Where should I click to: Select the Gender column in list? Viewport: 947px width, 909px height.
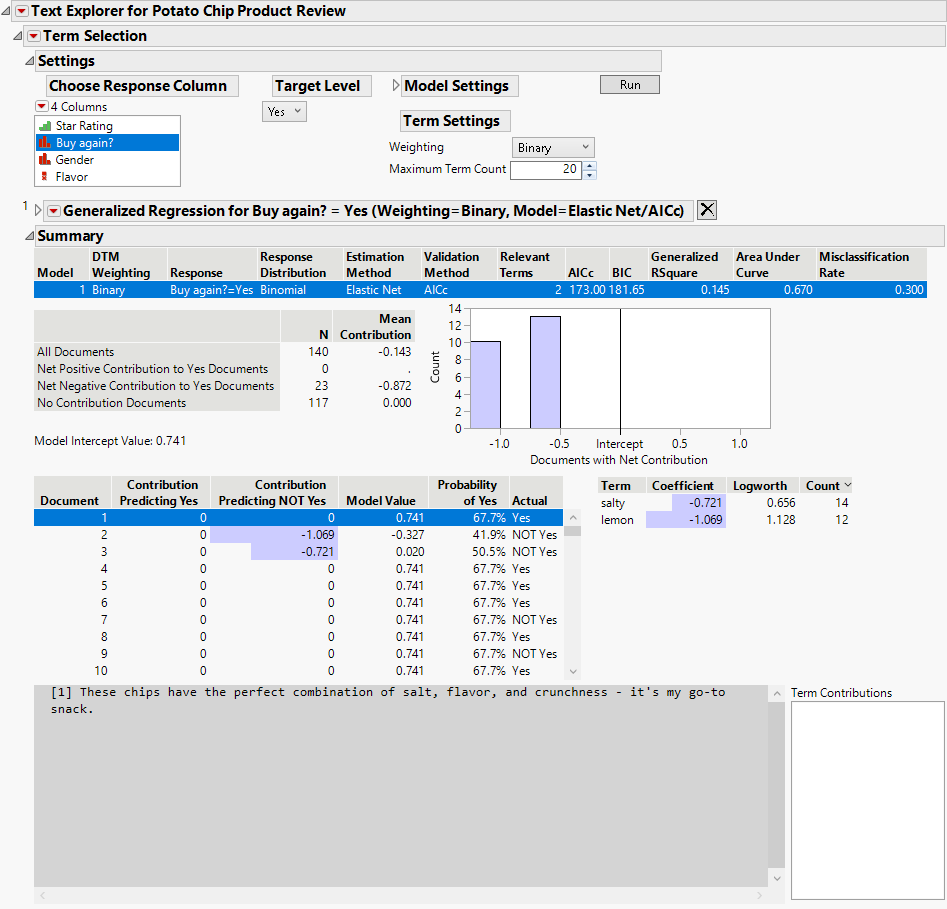click(x=75, y=160)
